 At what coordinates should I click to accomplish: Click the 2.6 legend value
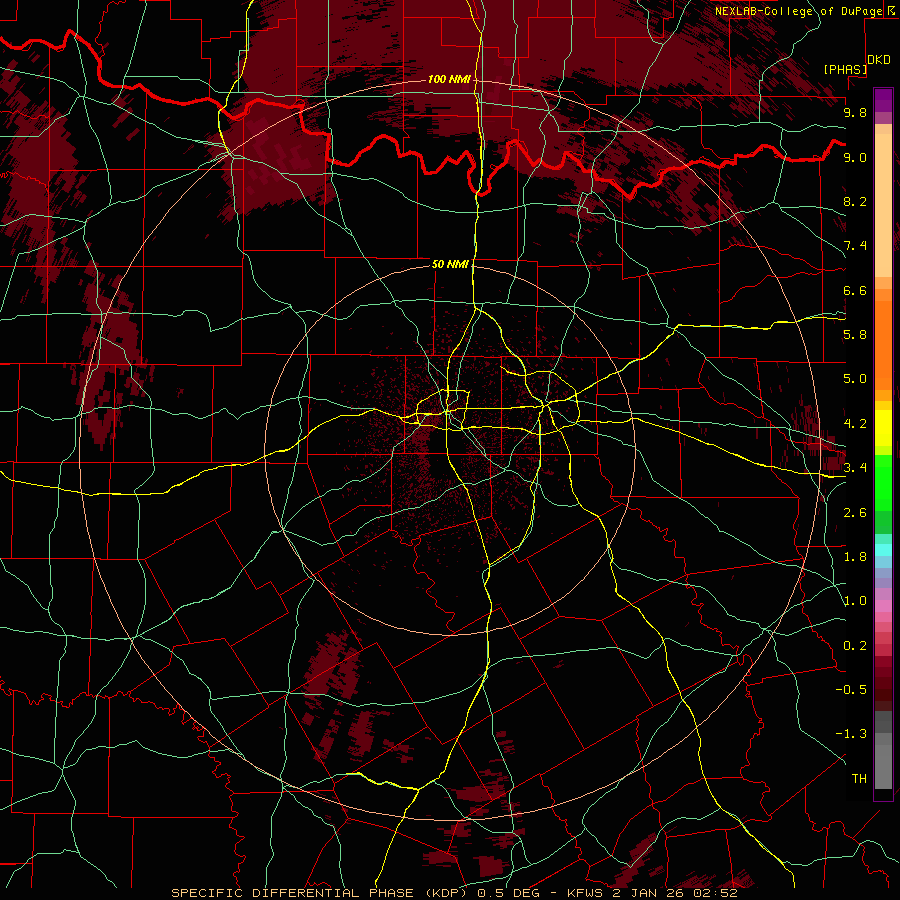tap(855, 513)
